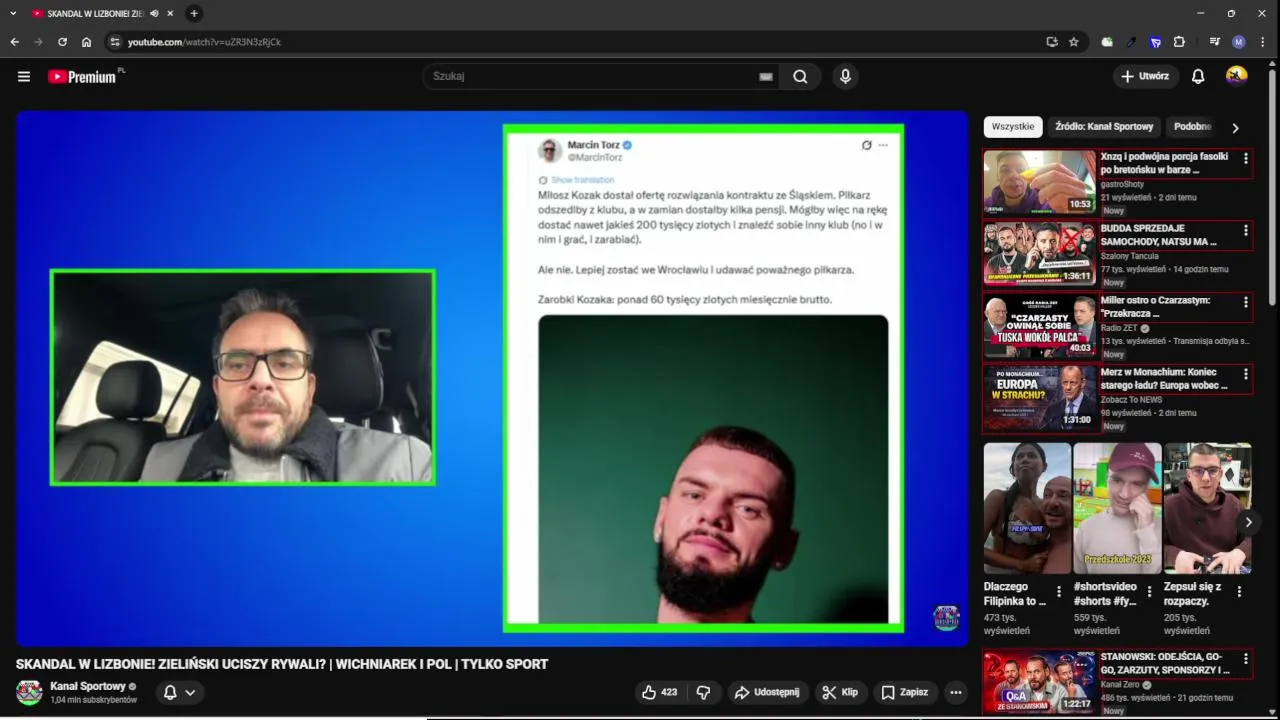Open the Kanał Sportowy channel name link
The image size is (1280, 720).
[88, 687]
